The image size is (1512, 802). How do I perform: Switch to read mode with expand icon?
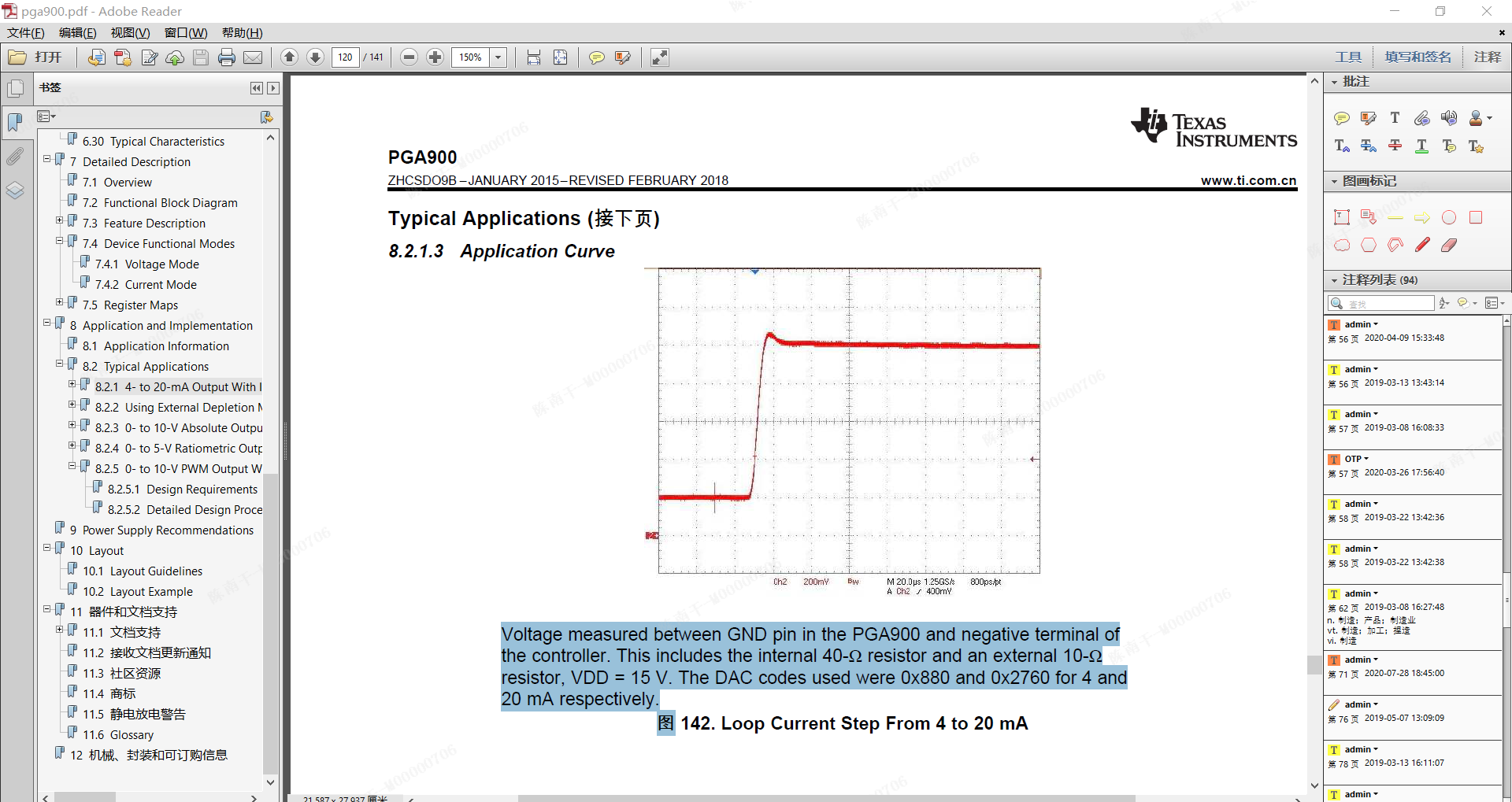click(660, 57)
